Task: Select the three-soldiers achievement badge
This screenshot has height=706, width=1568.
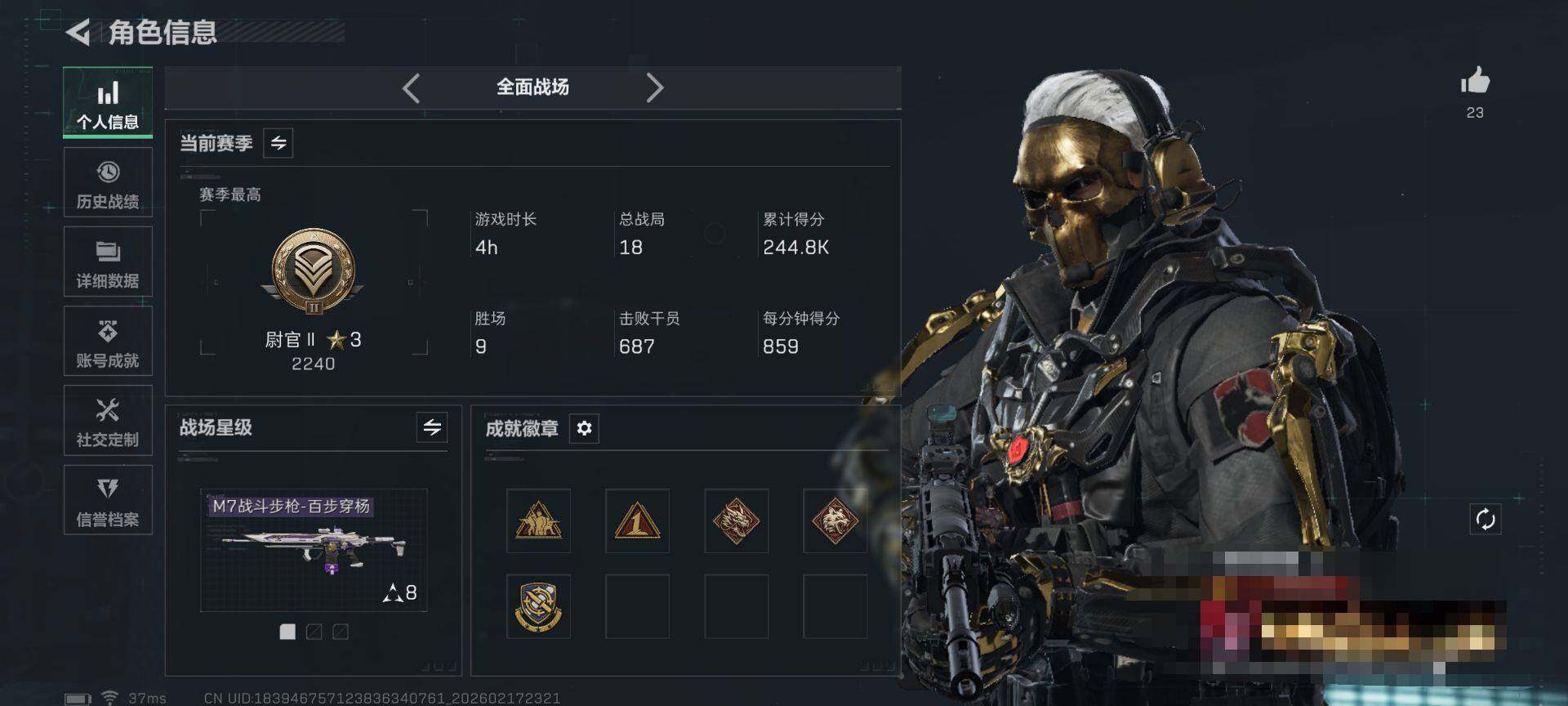Action: 538,521
